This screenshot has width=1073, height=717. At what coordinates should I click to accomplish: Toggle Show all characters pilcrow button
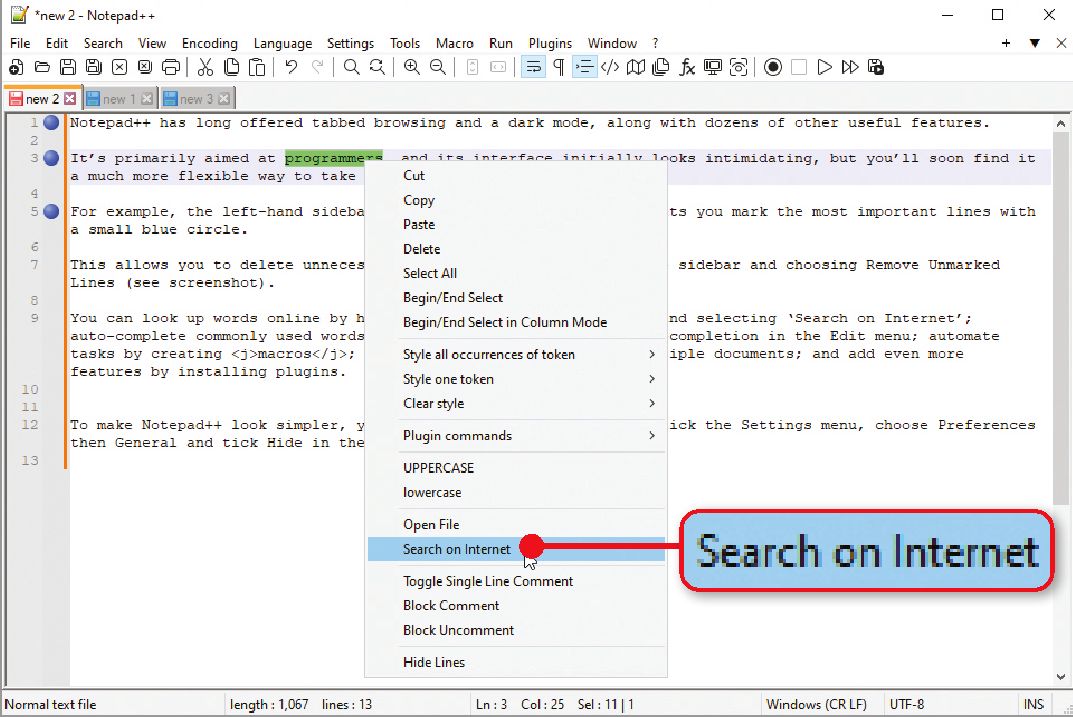(559, 67)
